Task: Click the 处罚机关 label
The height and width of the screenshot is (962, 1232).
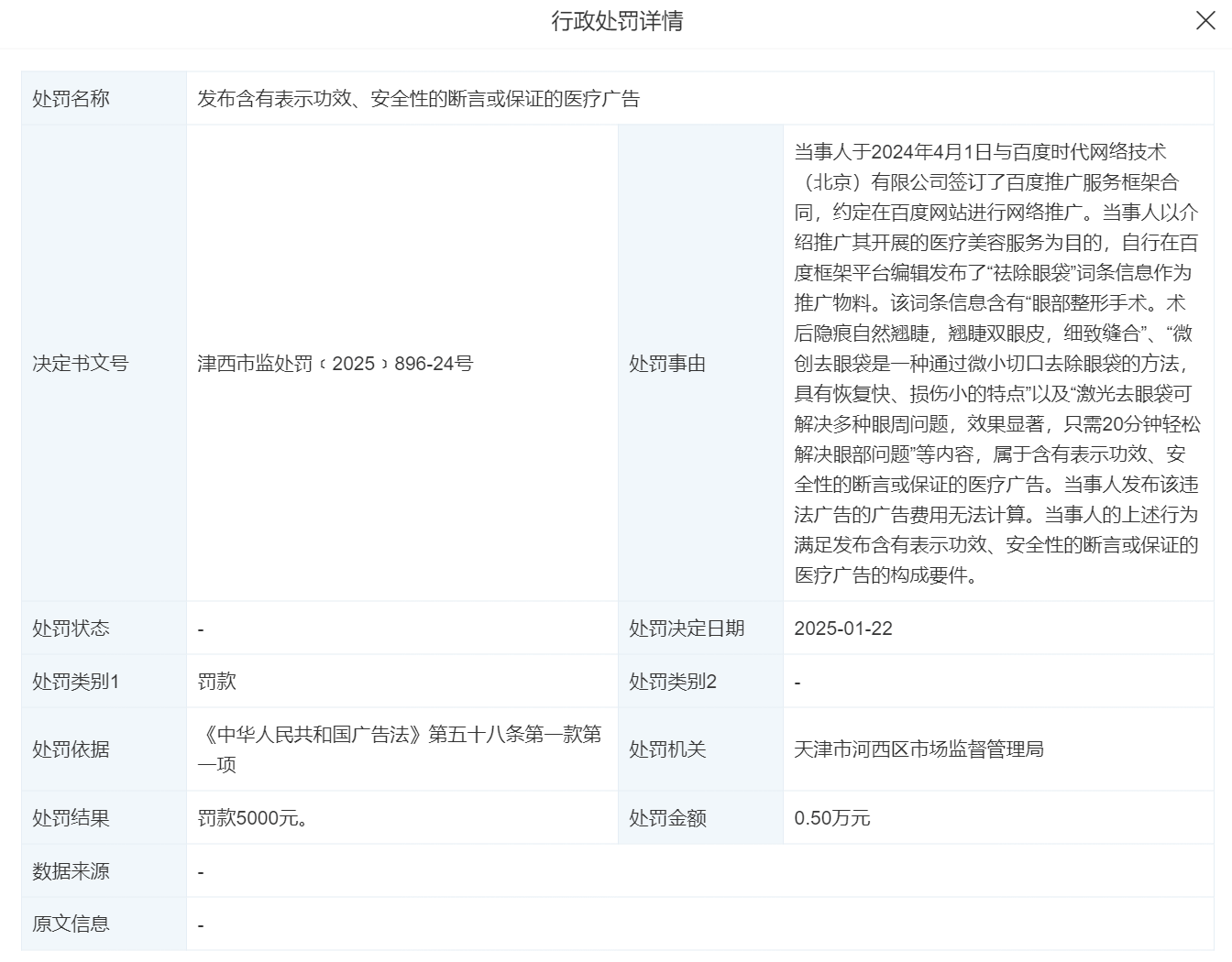Action: (667, 749)
